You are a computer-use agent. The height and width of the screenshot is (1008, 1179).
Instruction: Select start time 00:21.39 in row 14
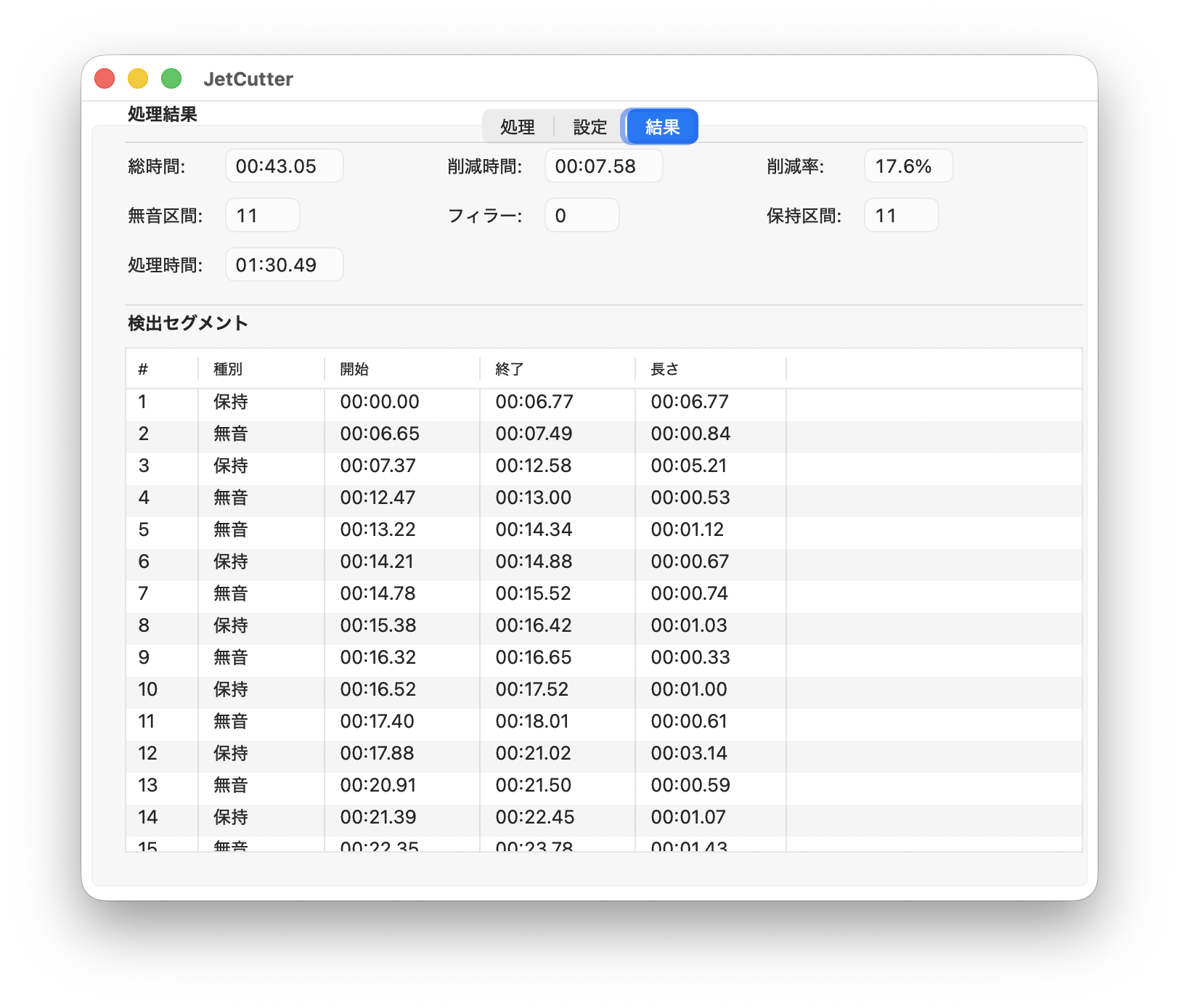click(378, 817)
